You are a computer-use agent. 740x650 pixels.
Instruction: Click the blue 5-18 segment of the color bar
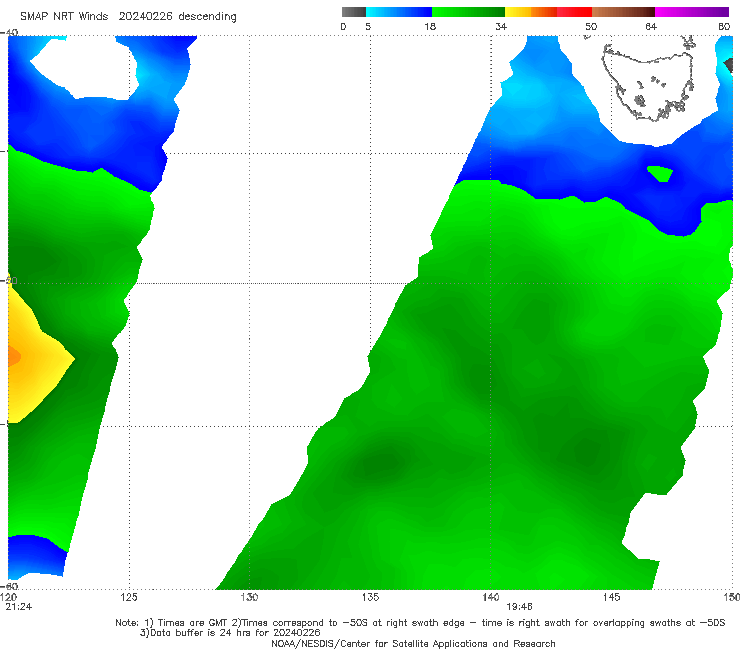399,12
